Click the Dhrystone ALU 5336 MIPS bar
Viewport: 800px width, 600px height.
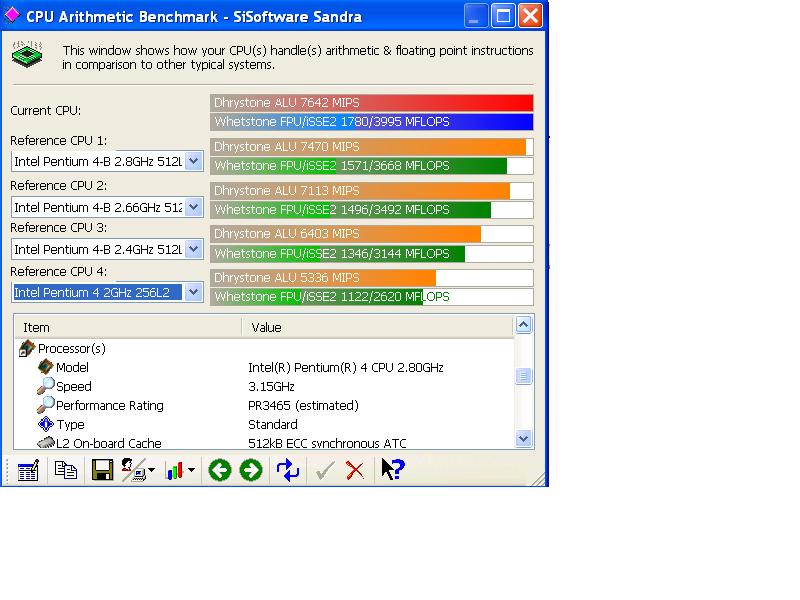point(371,278)
